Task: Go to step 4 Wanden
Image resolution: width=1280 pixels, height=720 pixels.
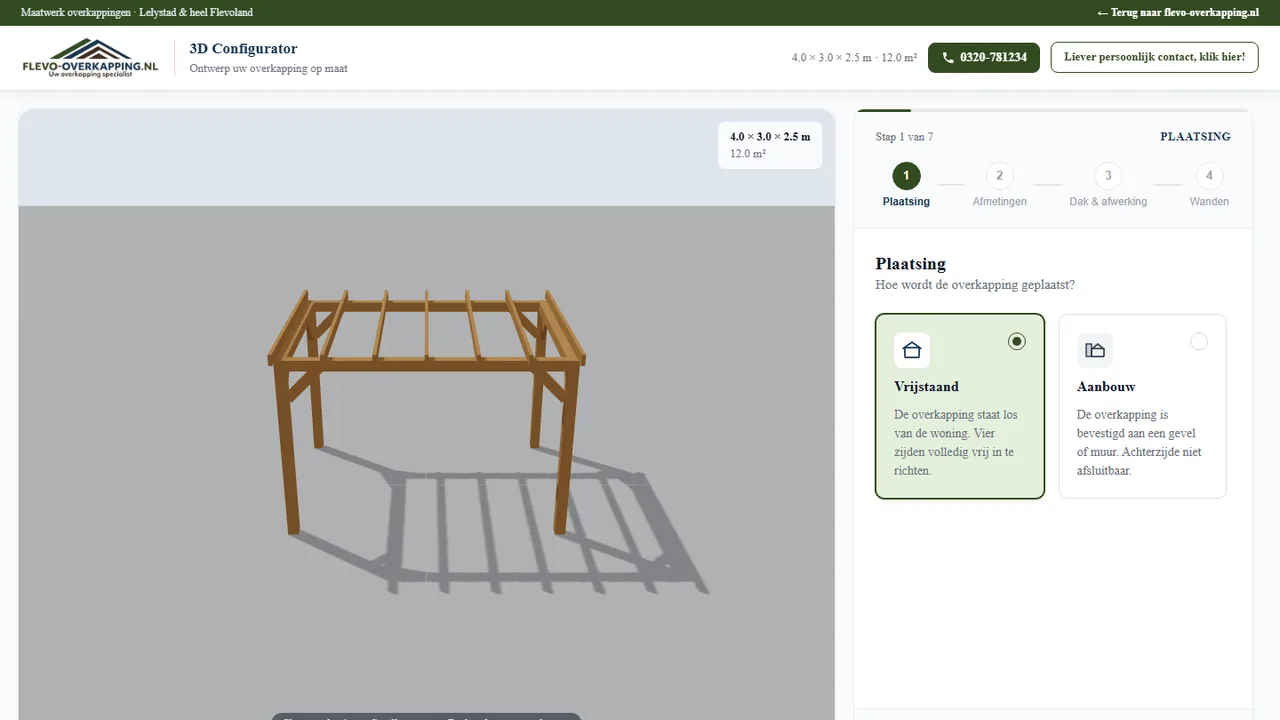Action: (1209, 185)
